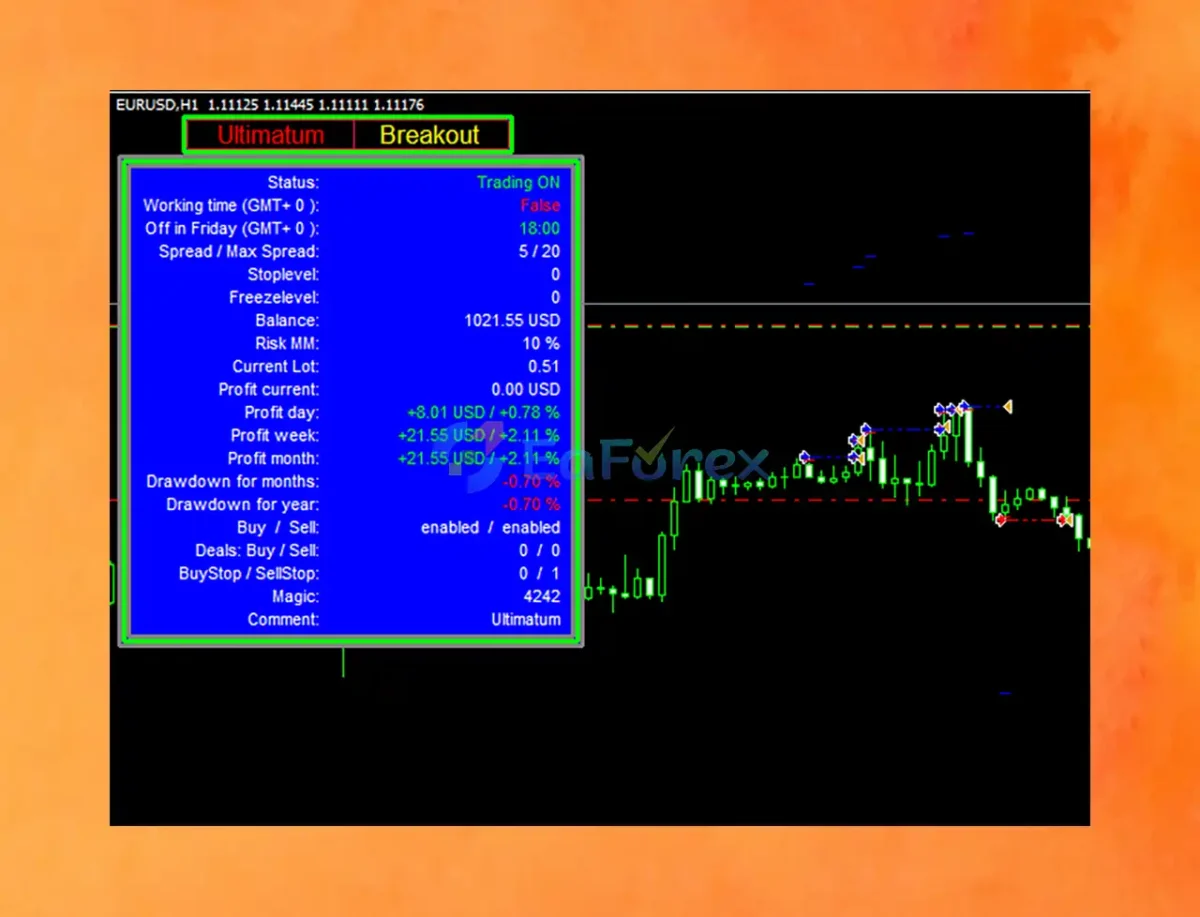Image resolution: width=1200 pixels, height=917 pixels.
Task: Click the 'Trading ON' status value
Action: pyautogui.click(x=518, y=182)
